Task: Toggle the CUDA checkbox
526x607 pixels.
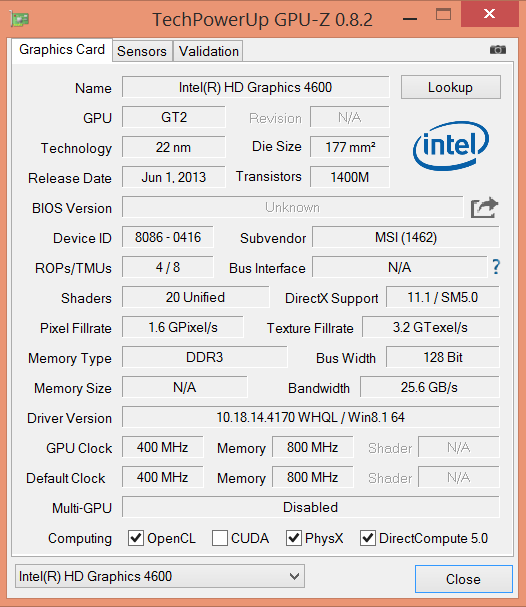Action: pos(220,538)
